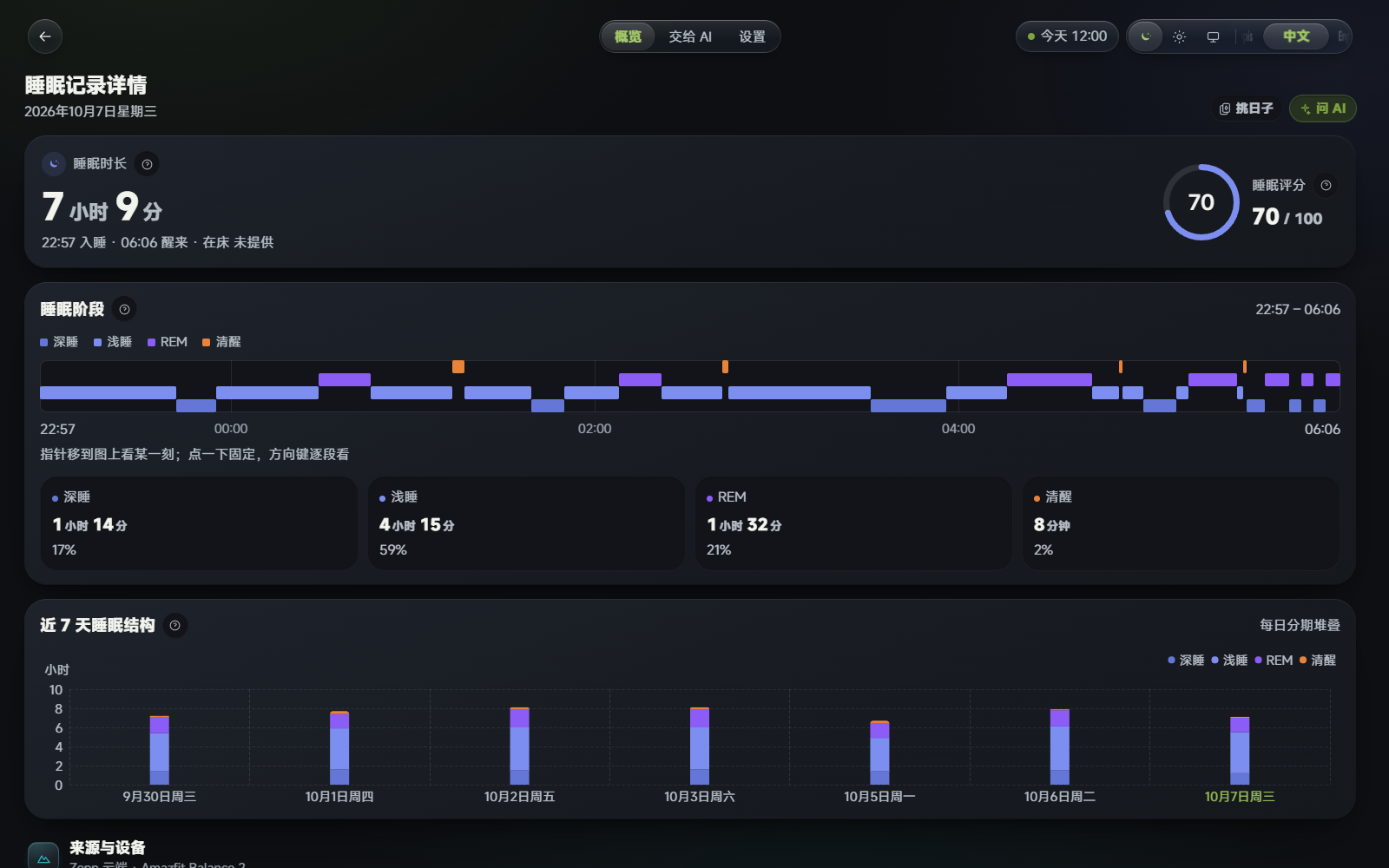Click the moon icon before 睡眠时长
Image resolution: width=1389 pixels, height=868 pixels.
pyautogui.click(x=54, y=163)
